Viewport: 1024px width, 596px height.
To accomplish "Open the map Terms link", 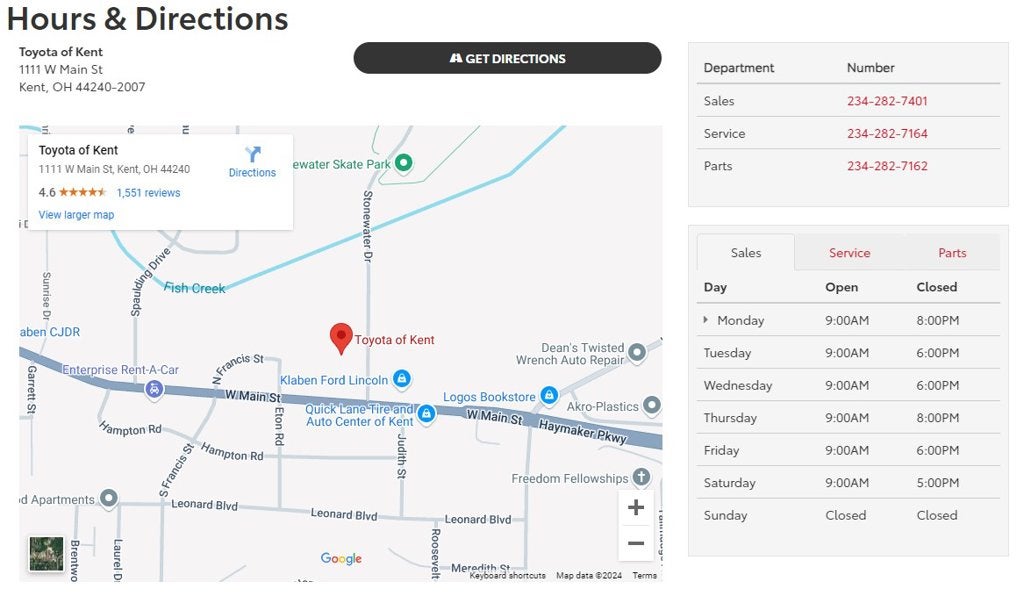I will coord(645,576).
